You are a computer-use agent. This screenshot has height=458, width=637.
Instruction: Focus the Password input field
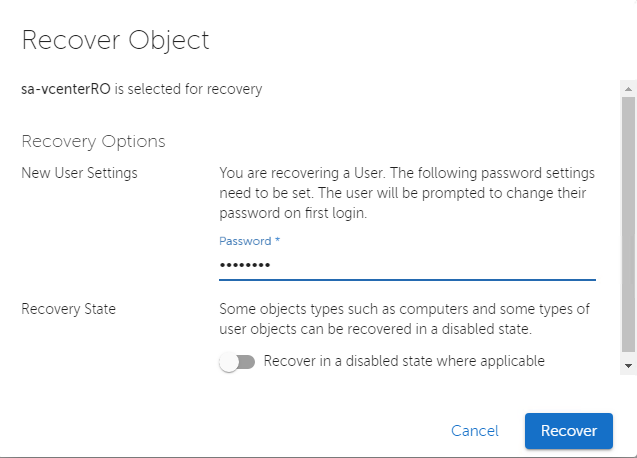(407, 265)
